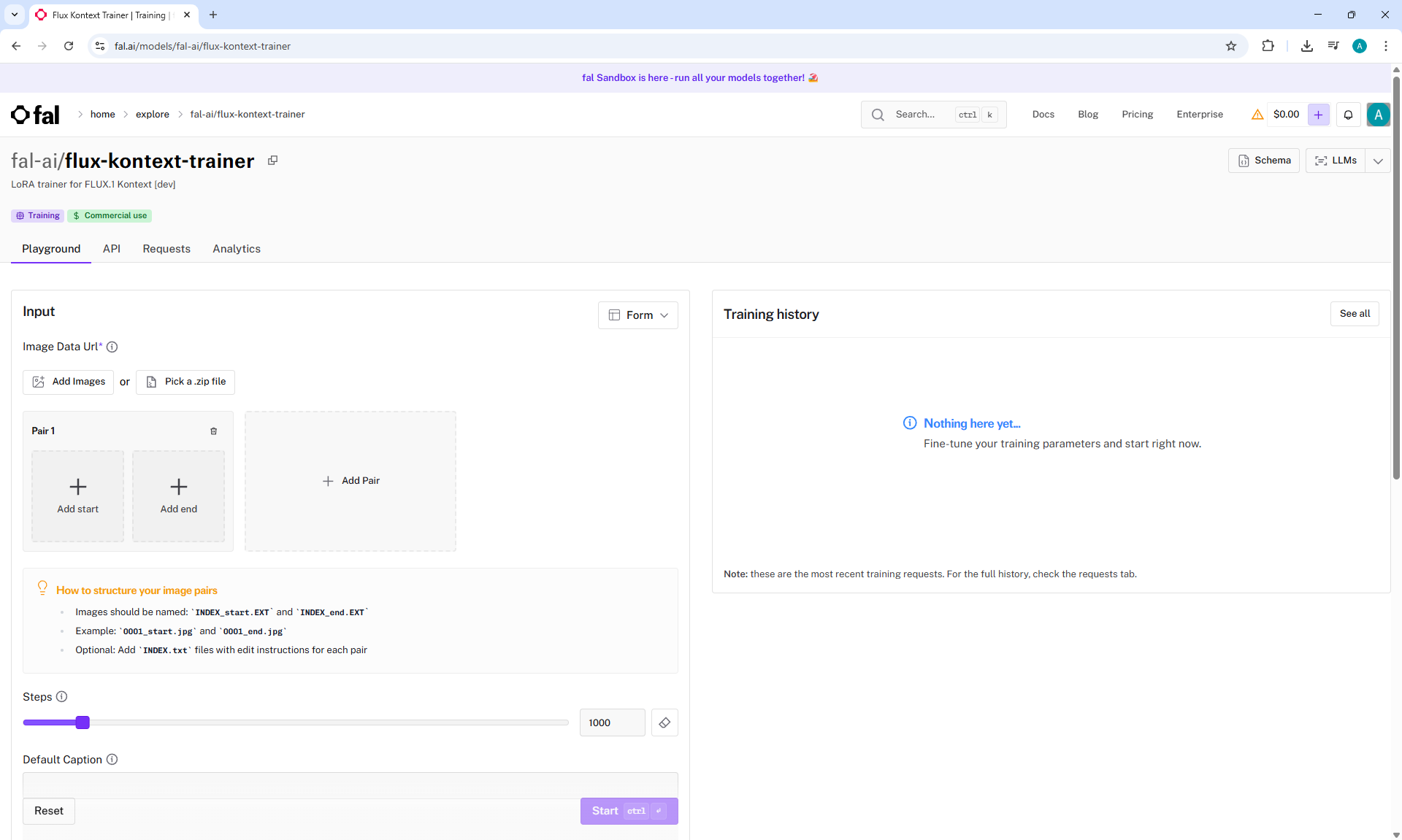Bookmark page with star icon
Screen dimensions: 1402x840
point(1231,46)
